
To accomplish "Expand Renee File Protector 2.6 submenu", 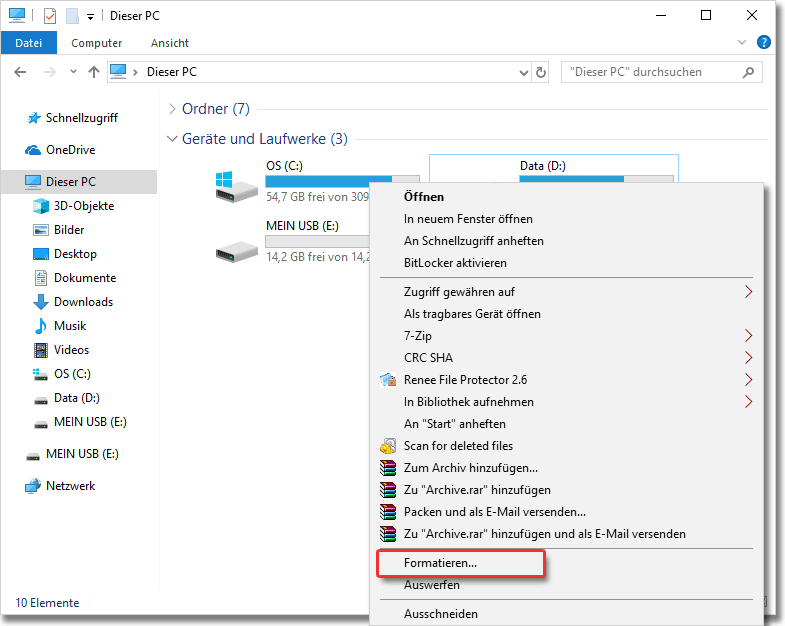I will coord(566,380).
